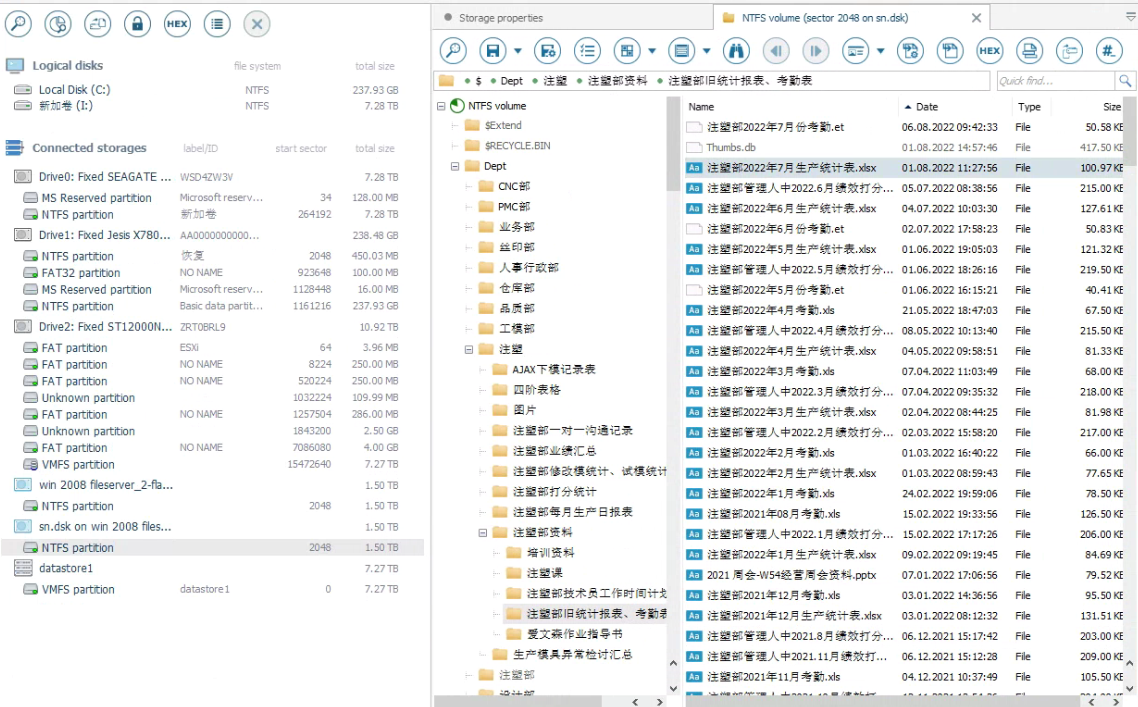Open dropdown arrow beside list view icon
This screenshot has width=1138, height=707.
point(706,51)
